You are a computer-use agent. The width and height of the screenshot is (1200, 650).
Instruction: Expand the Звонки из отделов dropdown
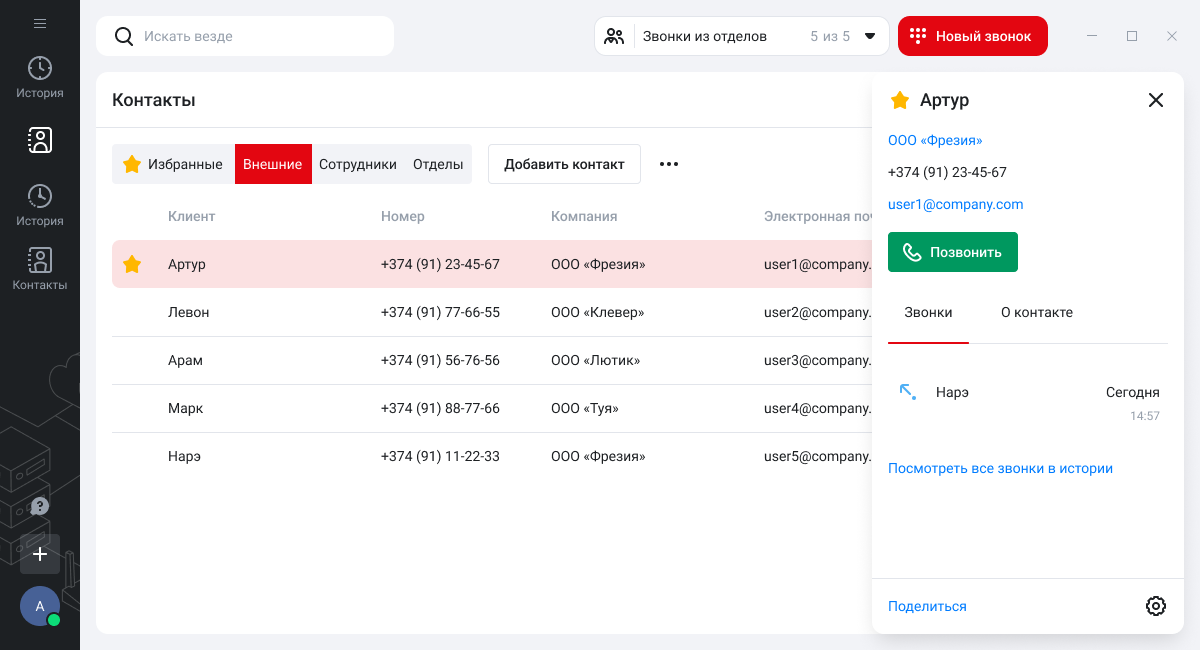tap(870, 36)
